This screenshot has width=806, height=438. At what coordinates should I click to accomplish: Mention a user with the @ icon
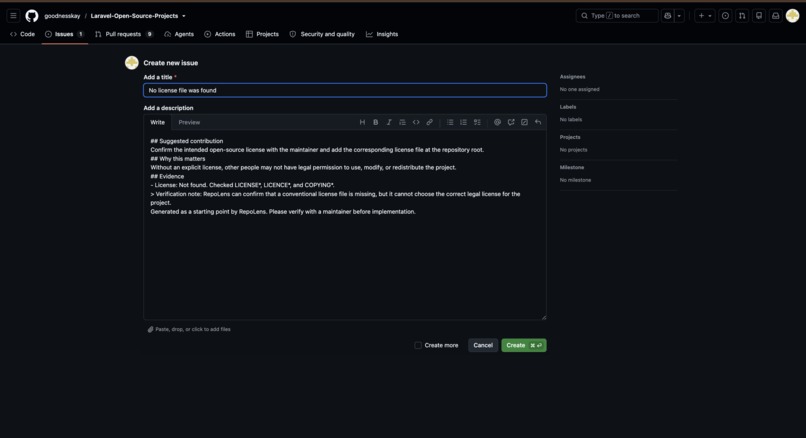(x=498, y=122)
